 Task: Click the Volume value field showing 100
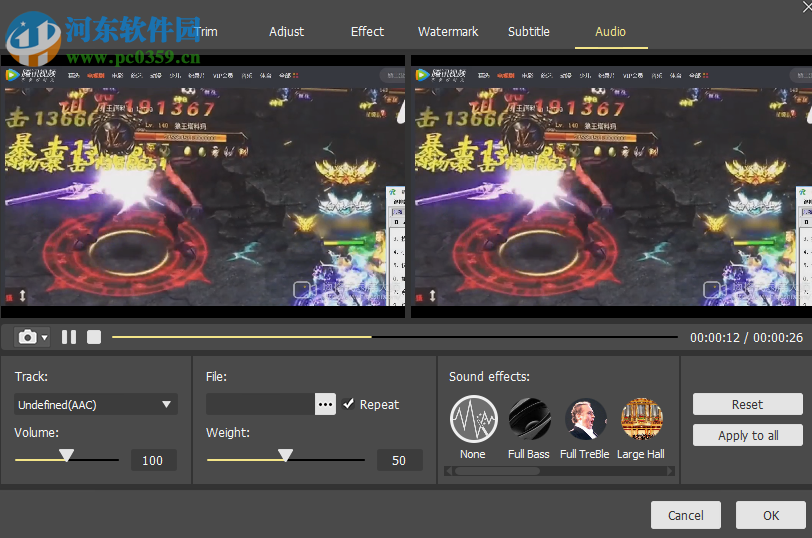153,460
